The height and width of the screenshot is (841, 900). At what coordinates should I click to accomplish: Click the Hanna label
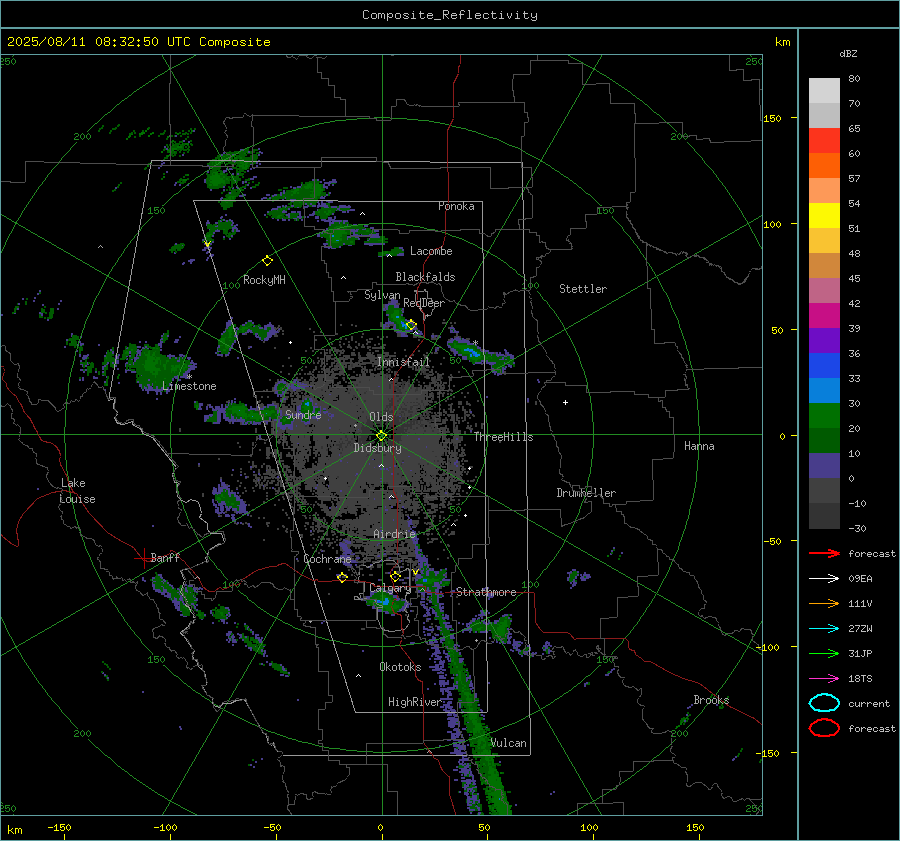pos(699,446)
